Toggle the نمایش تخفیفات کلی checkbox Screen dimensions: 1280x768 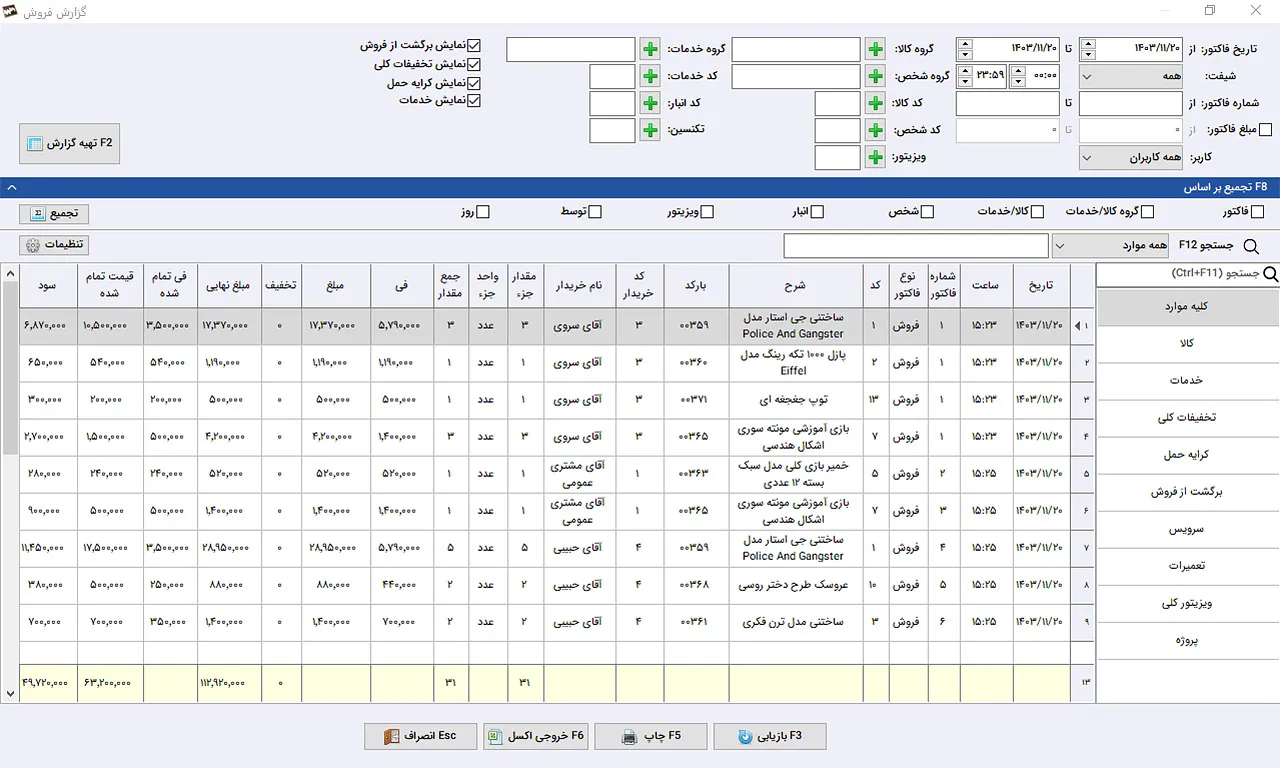point(474,64)
